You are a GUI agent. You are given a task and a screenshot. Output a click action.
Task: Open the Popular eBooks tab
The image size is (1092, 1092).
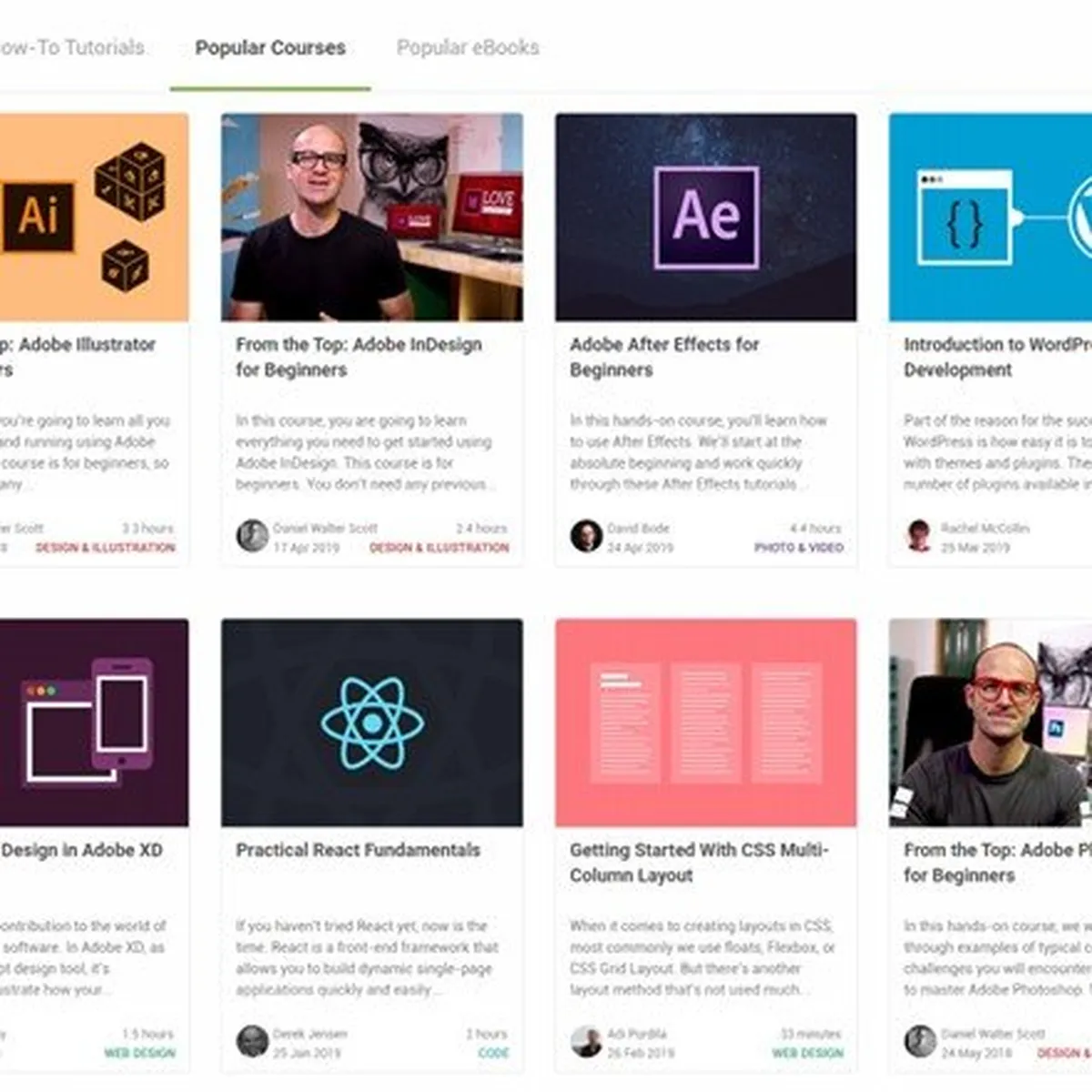[468, 47]
